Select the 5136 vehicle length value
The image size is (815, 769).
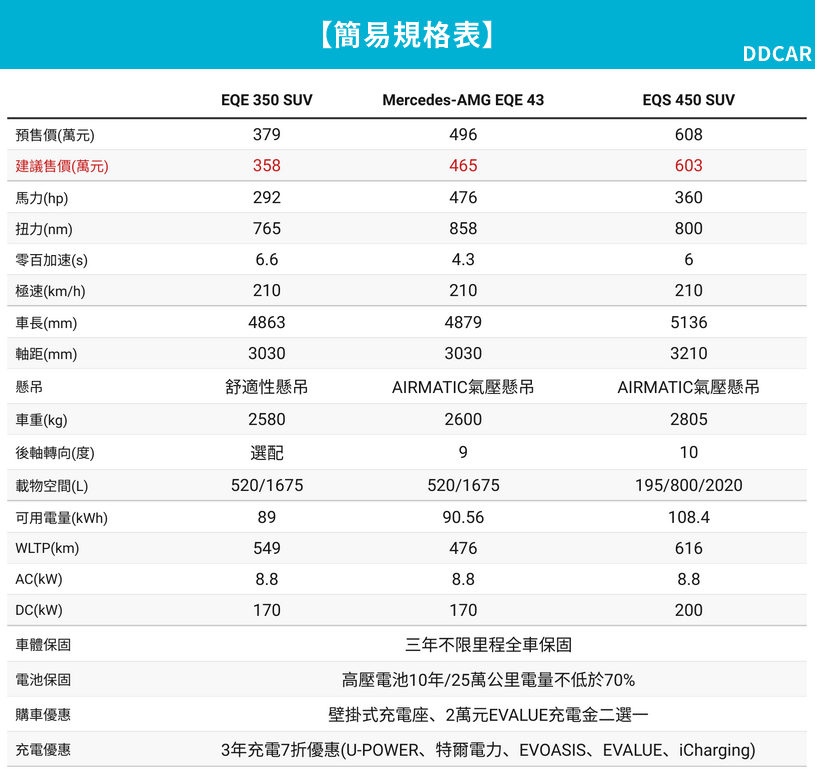click(x=688, y=323)
